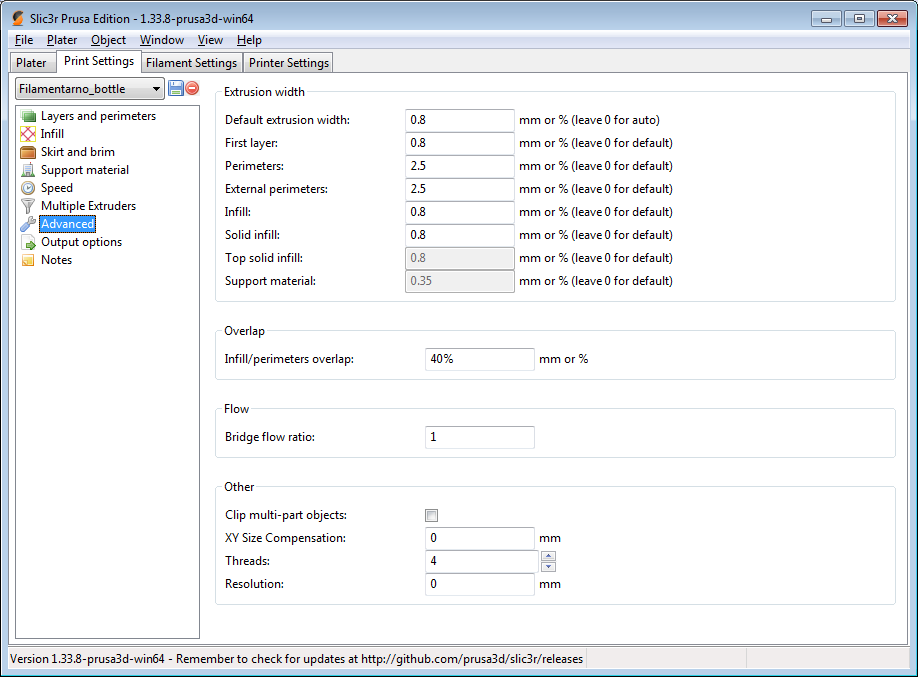Open the Help menu

[x=249, y=40]
